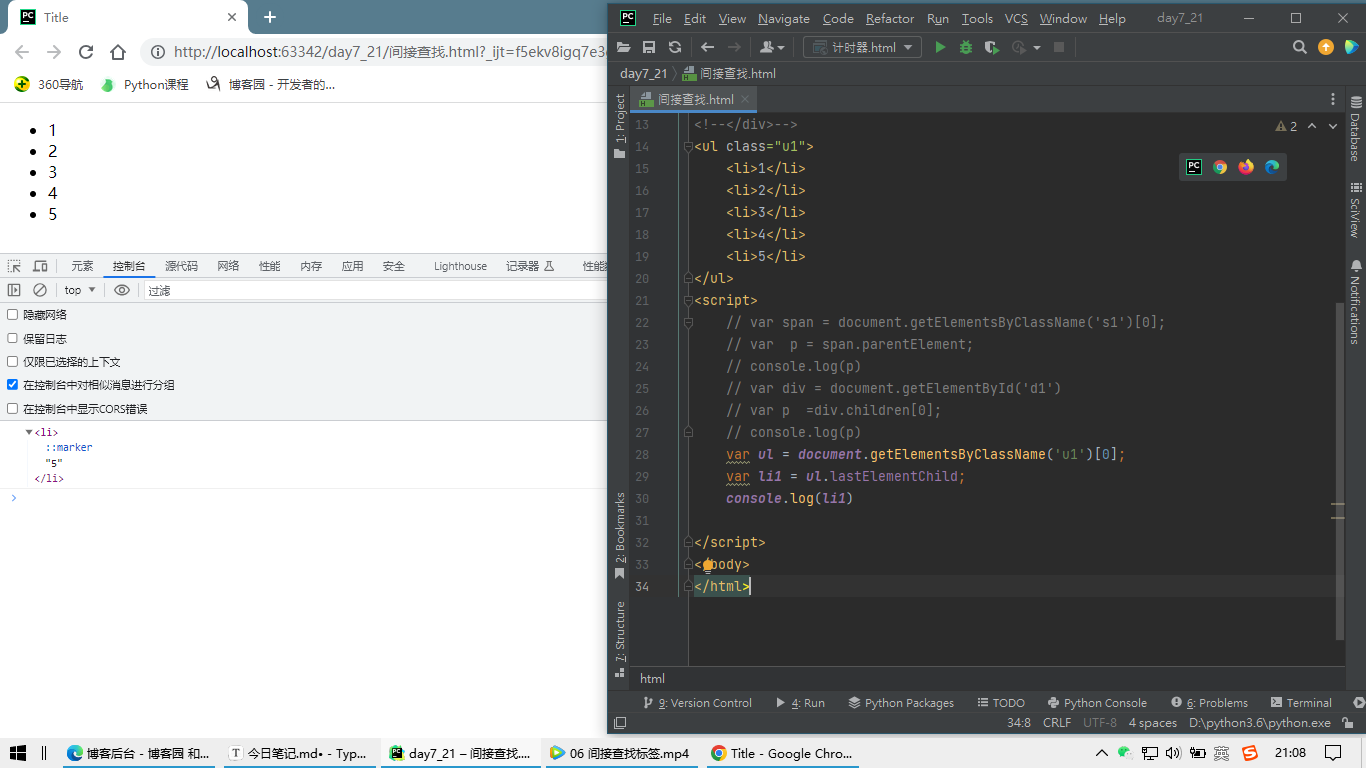Open page in Firefox via browser icon
This screenshot has width=1366, height=768.
(x=1246, y=167)
